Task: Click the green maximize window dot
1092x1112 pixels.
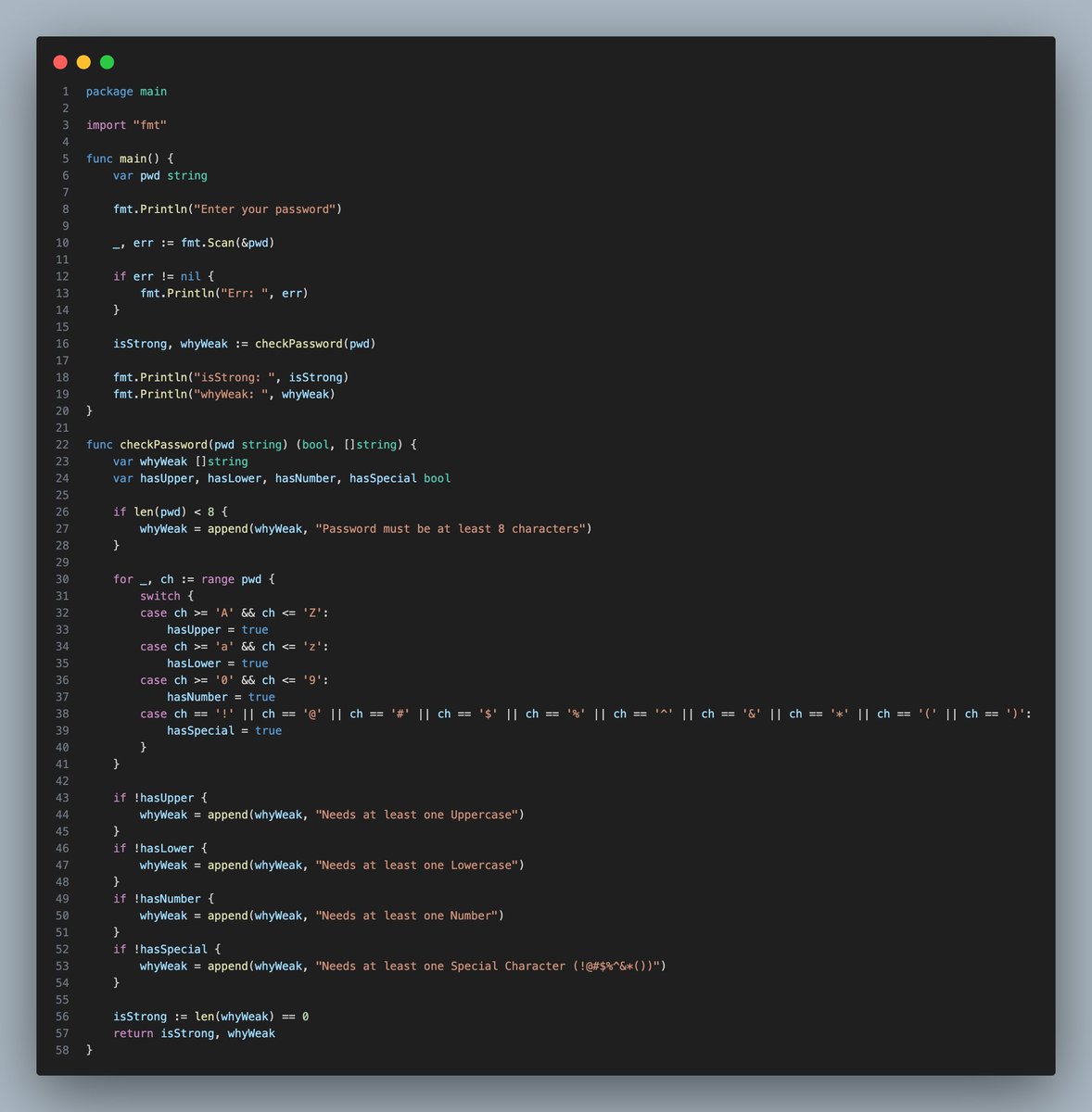Action: pyautogui.click(x=107, y=62)
